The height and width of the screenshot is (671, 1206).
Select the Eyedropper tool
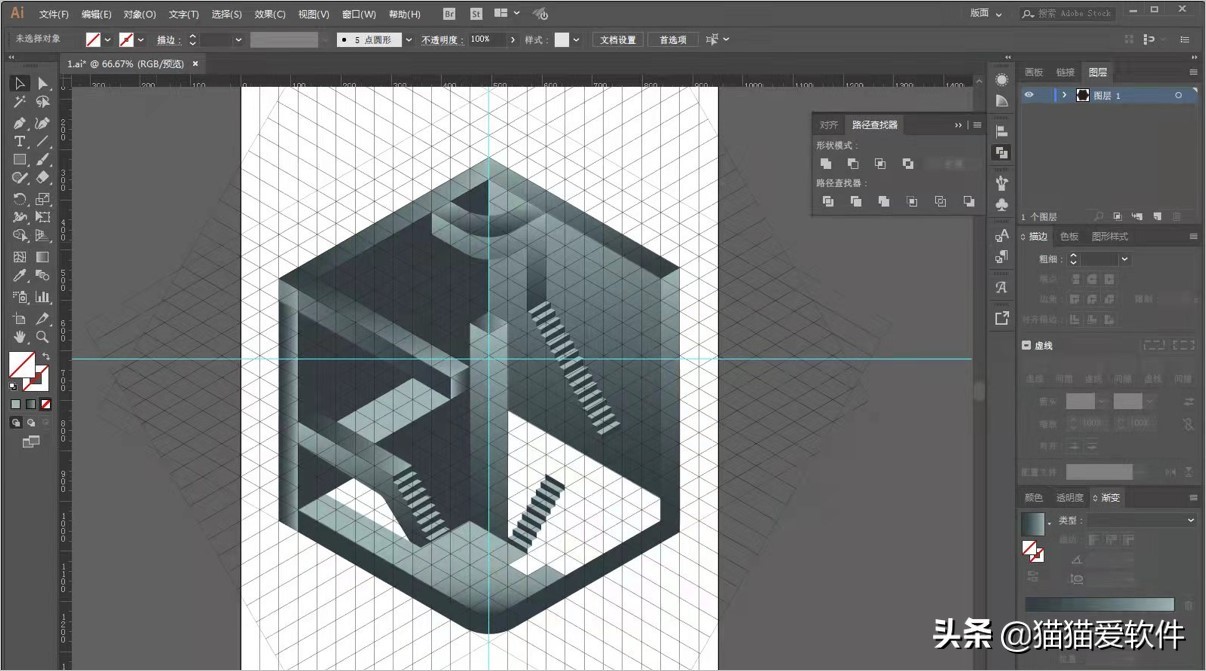click(19, 276)
